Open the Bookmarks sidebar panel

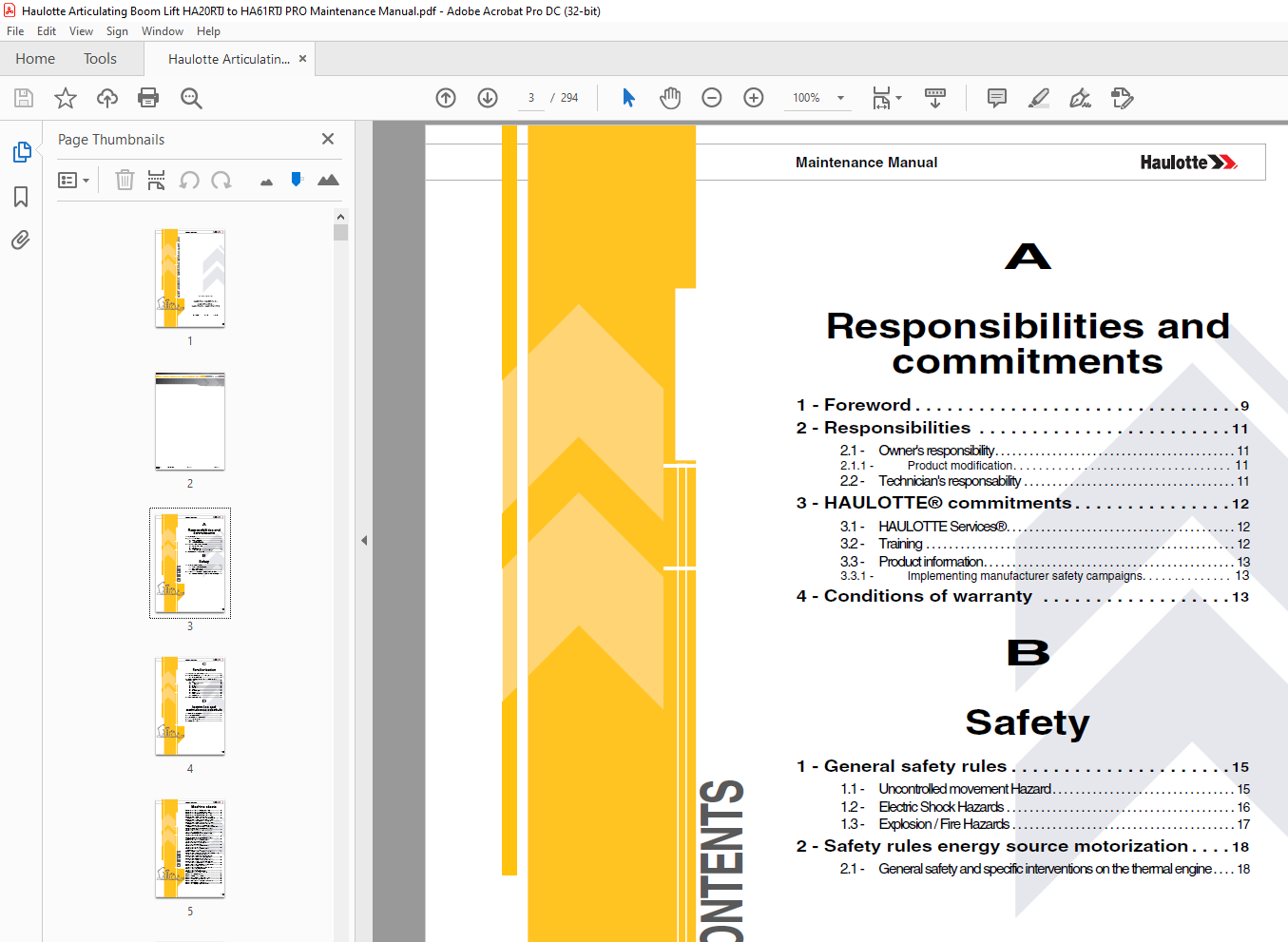click(x=21, y=197)
